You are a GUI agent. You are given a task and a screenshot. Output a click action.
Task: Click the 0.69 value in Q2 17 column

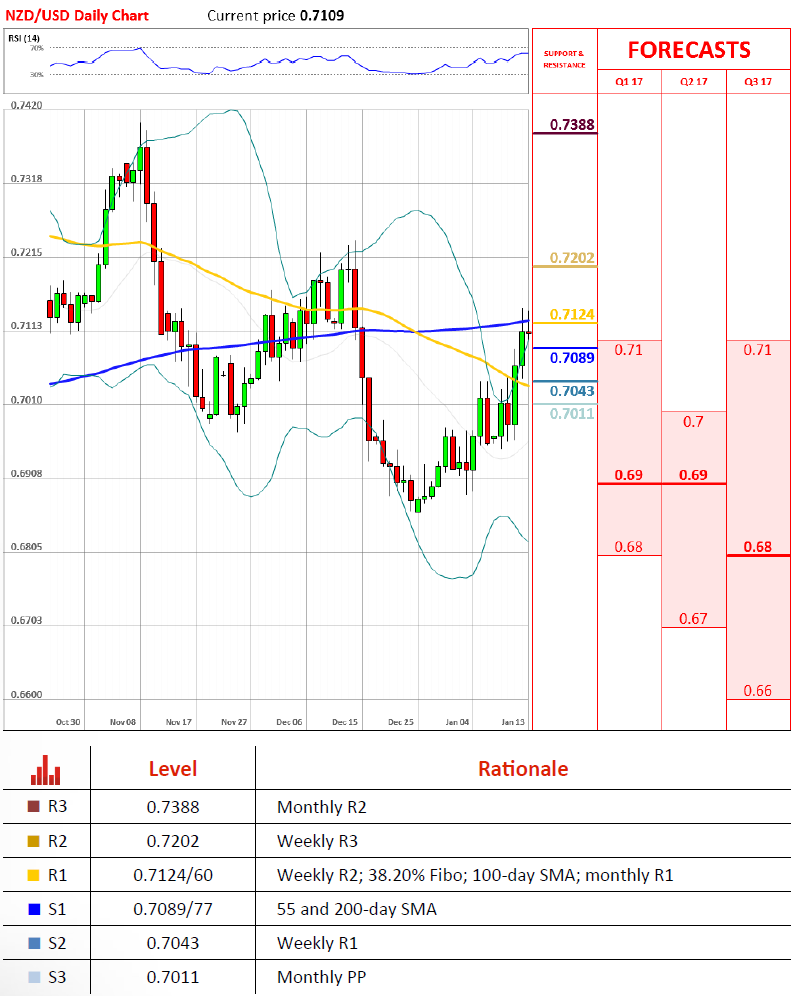[693, 475]
